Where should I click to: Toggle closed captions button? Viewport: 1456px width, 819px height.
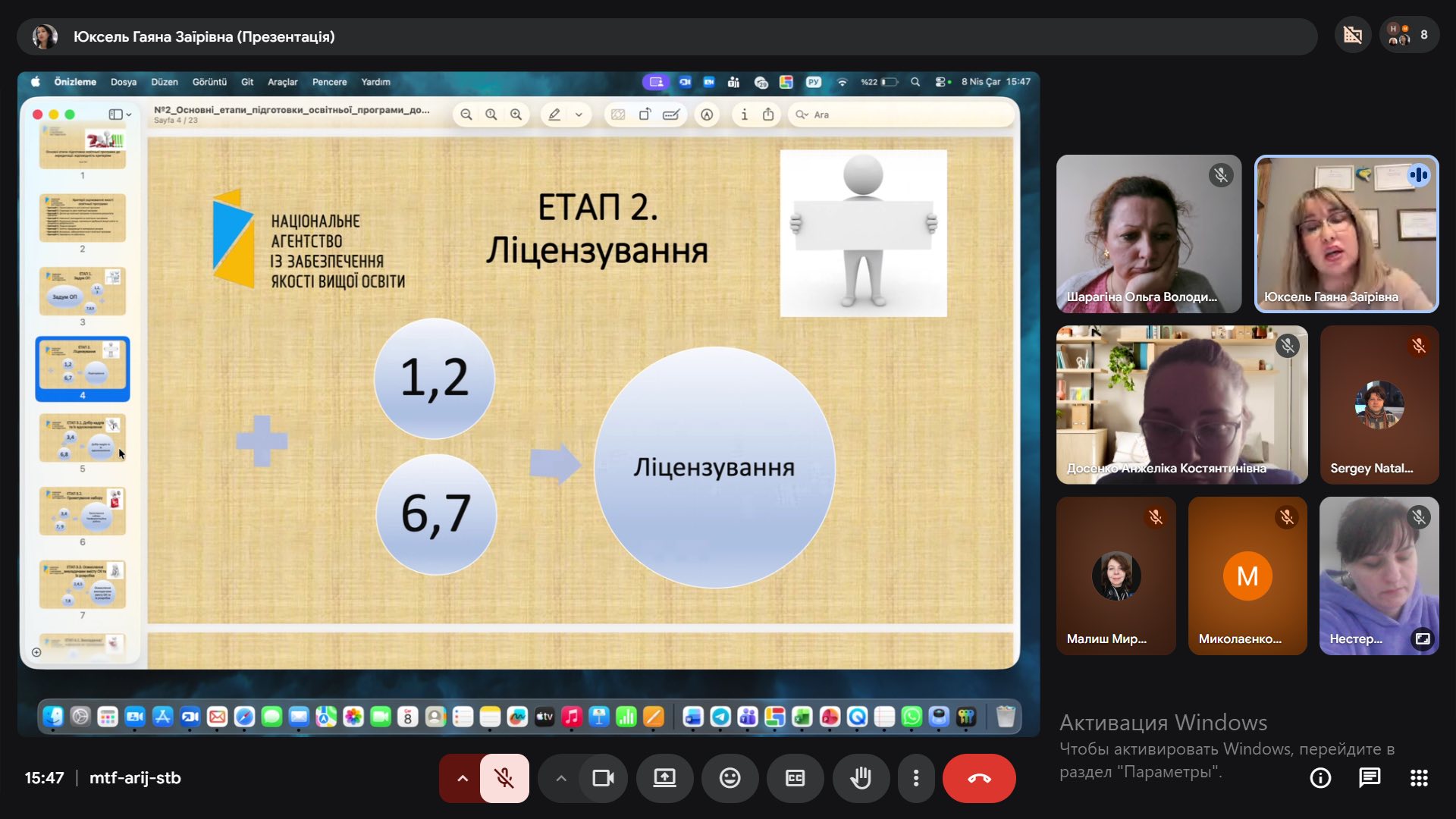pyautogui.click(x=795, y=778)
